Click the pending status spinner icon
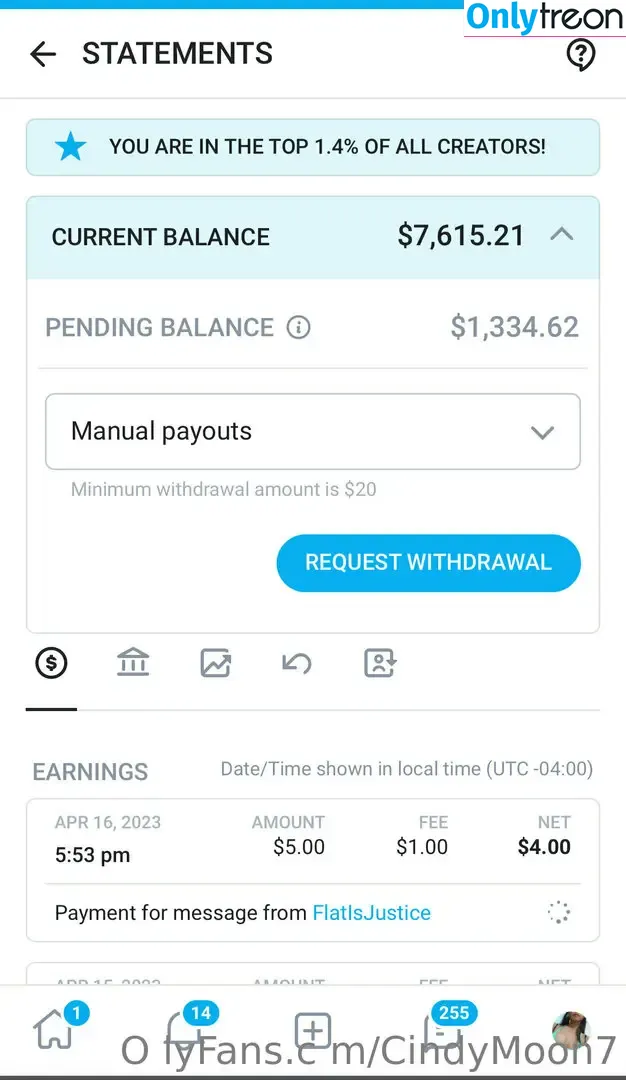 [x=559, y=913]
